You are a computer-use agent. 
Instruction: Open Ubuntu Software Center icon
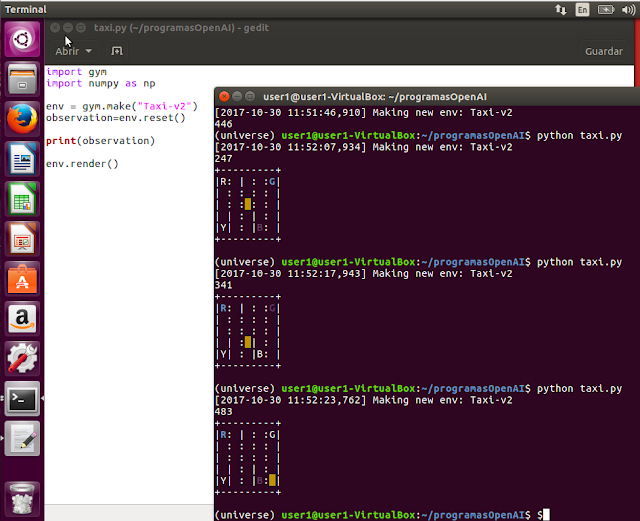click(x=22, y=279)
